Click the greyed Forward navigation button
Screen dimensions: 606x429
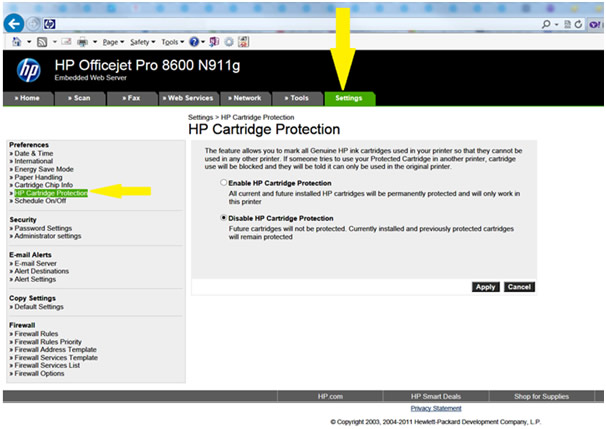pos(34,24)
